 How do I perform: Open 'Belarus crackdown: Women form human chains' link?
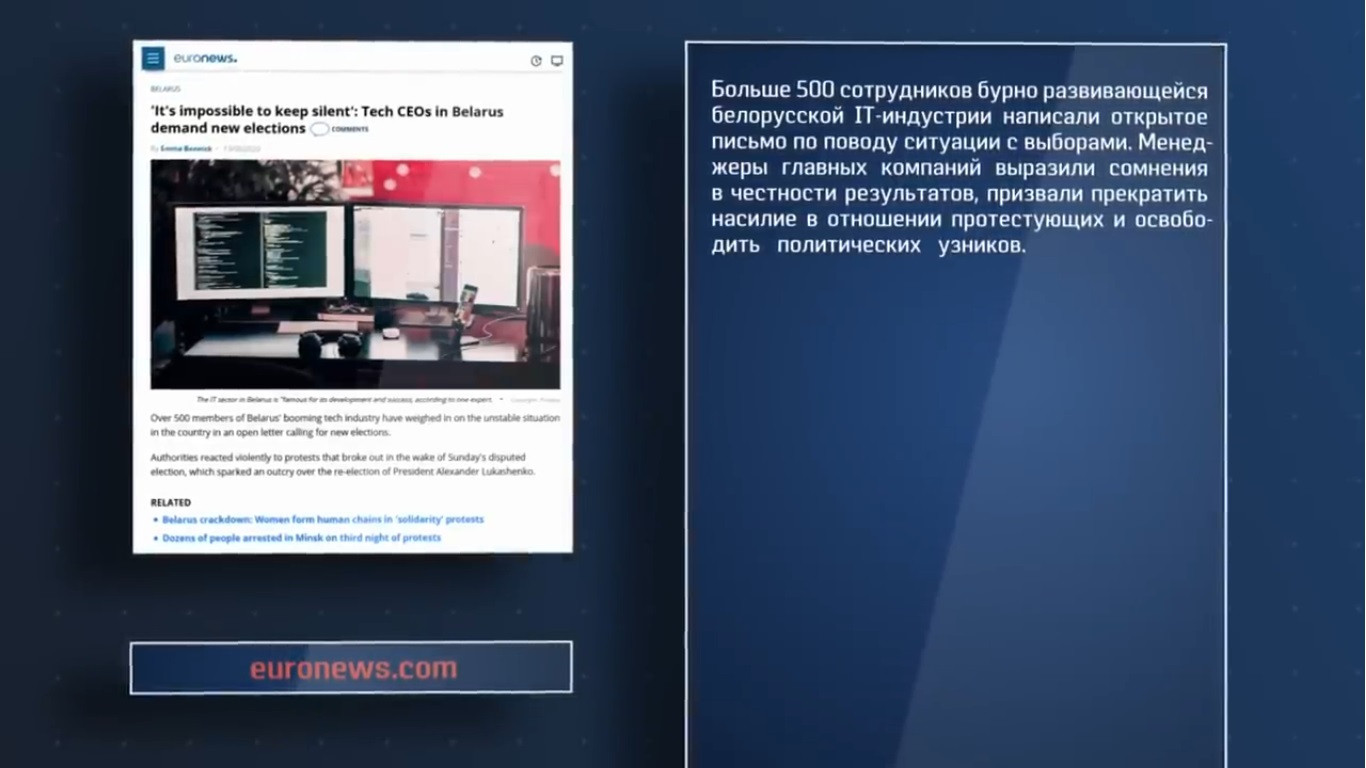323,520
